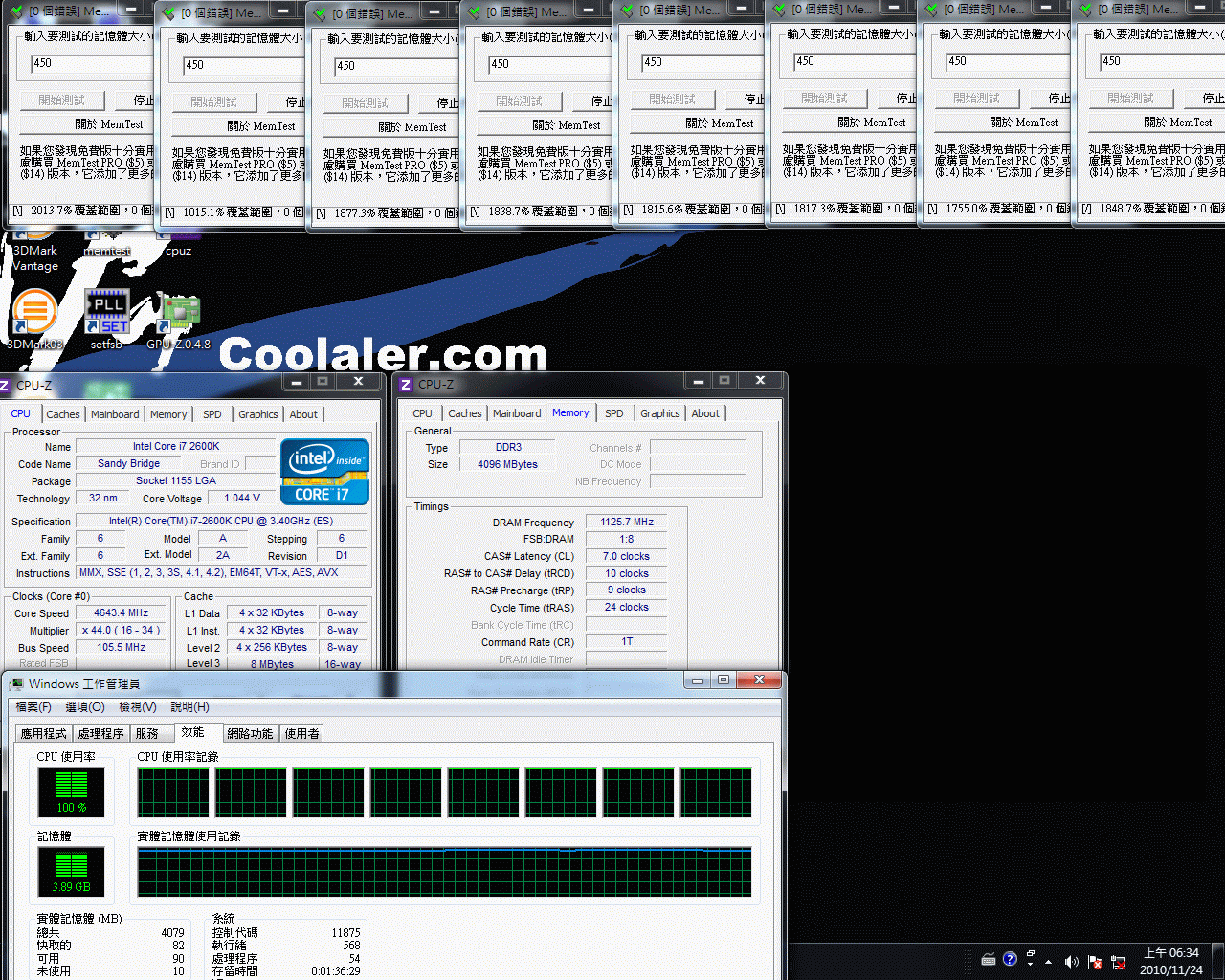Image resolution: width=1225 pixels, height=980 pixels.
Task: Click 停止 button in leftmost MemTest window
Action: 143,100
